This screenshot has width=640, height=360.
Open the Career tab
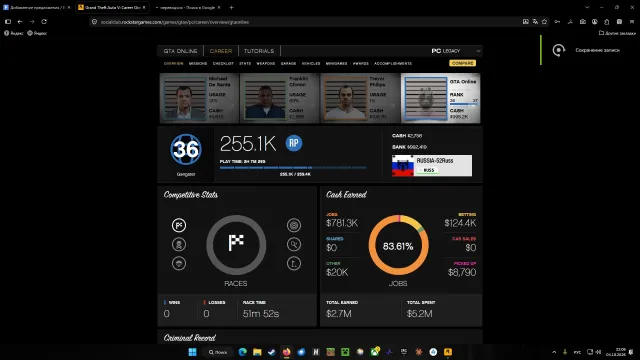click(221, 51)
